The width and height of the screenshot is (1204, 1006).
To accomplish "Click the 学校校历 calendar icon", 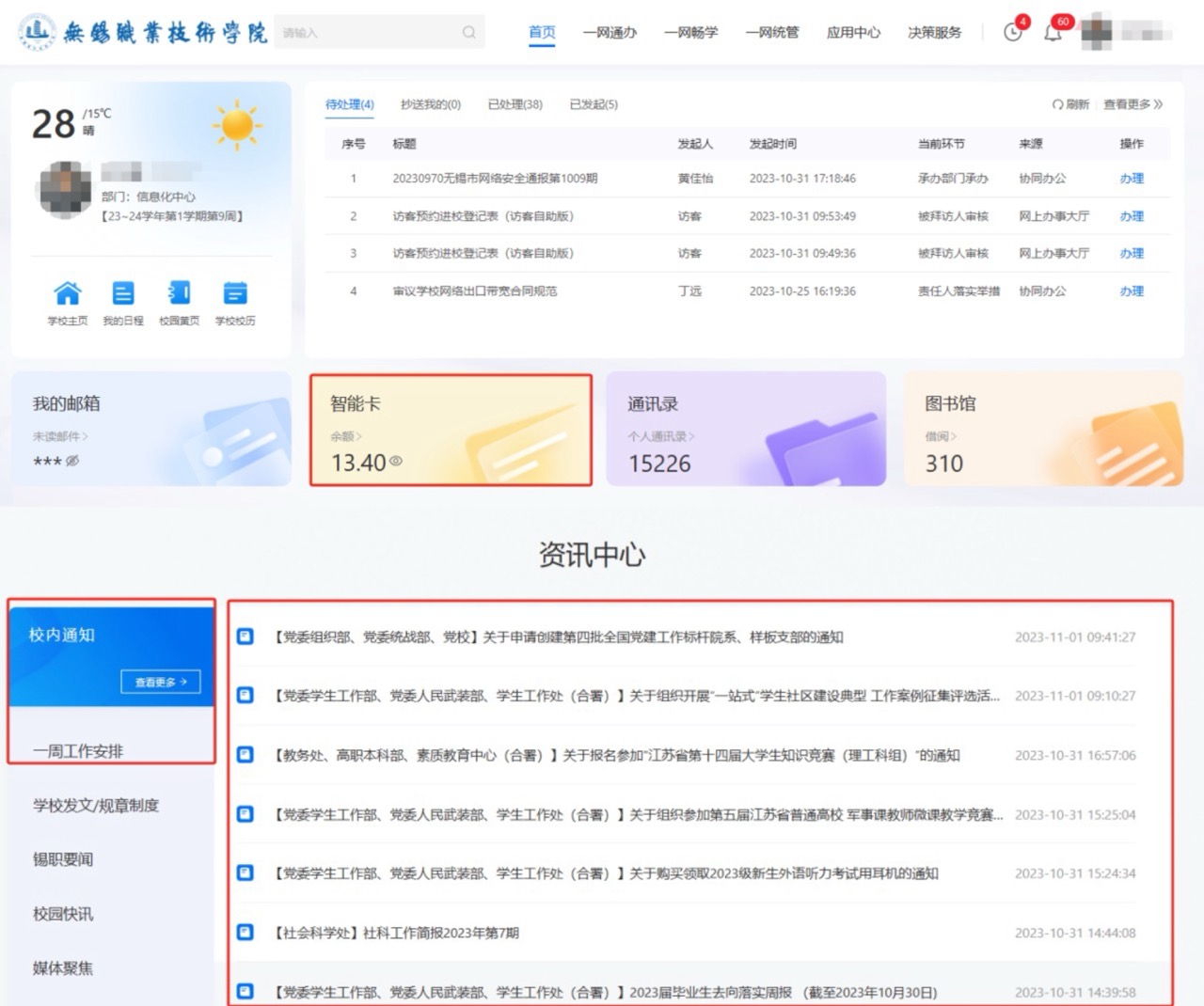I will point(235,293).
